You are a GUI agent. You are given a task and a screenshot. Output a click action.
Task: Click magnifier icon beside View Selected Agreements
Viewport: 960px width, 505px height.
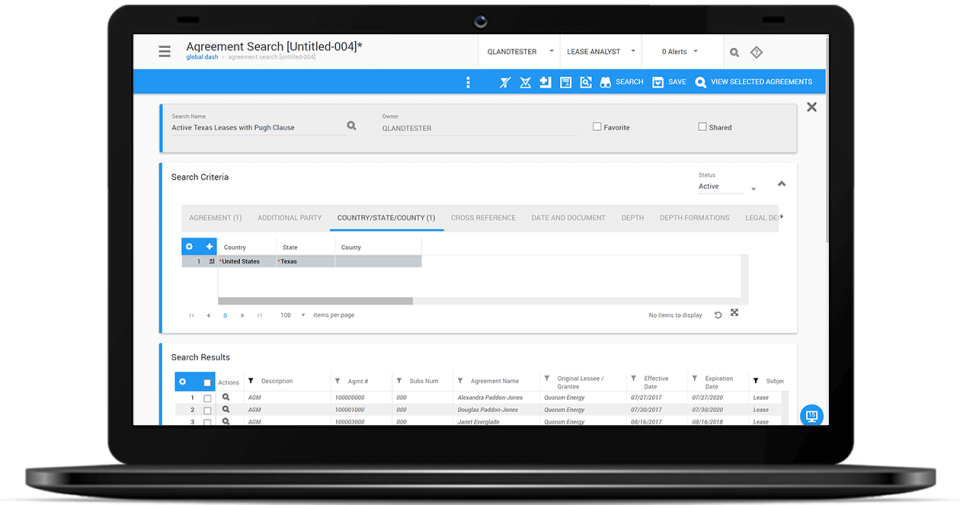click(x=700, y=82)
